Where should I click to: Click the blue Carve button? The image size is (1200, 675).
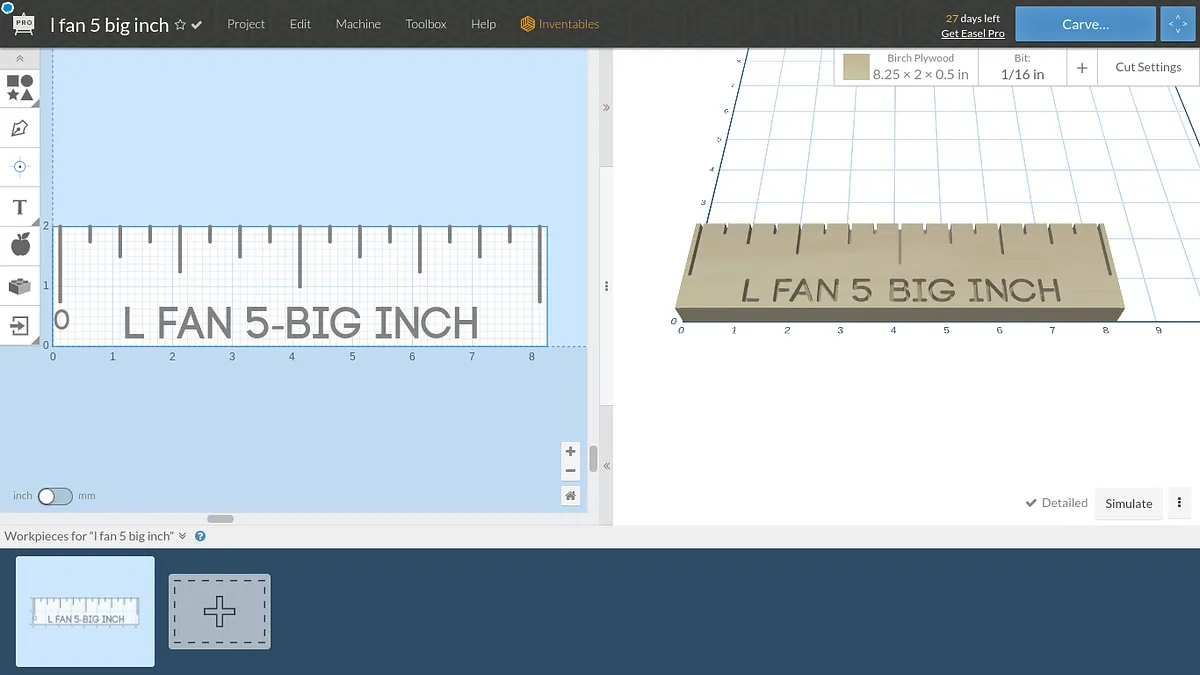tap(1085, 24)
